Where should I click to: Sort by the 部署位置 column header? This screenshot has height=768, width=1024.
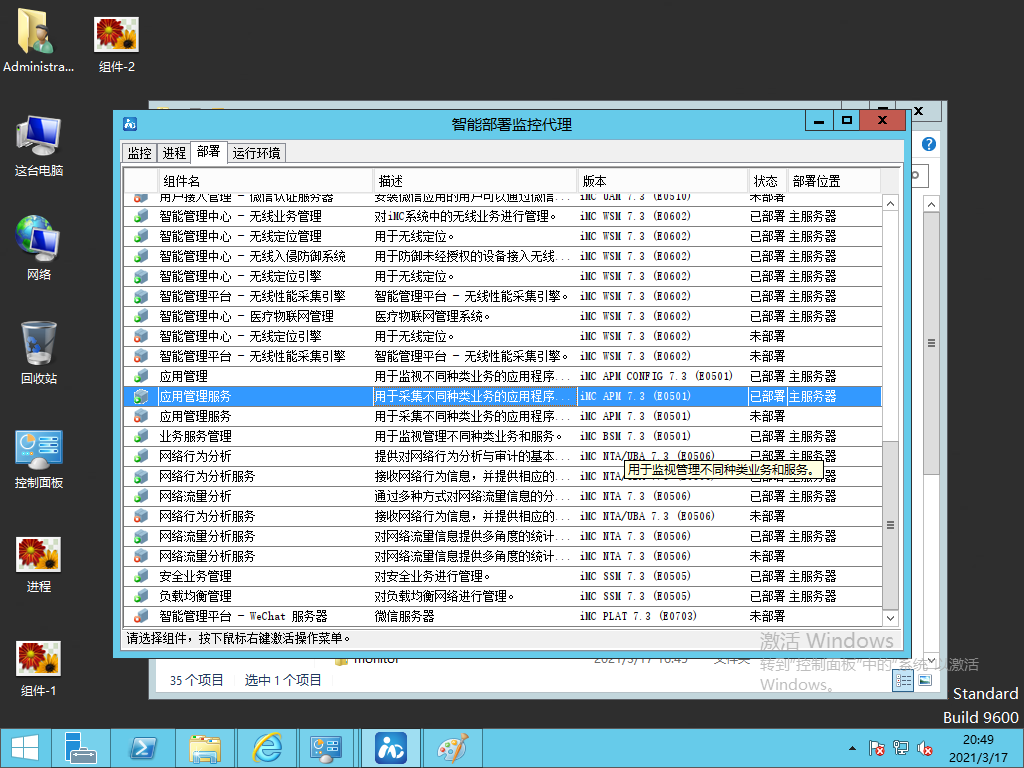(833, 181)
